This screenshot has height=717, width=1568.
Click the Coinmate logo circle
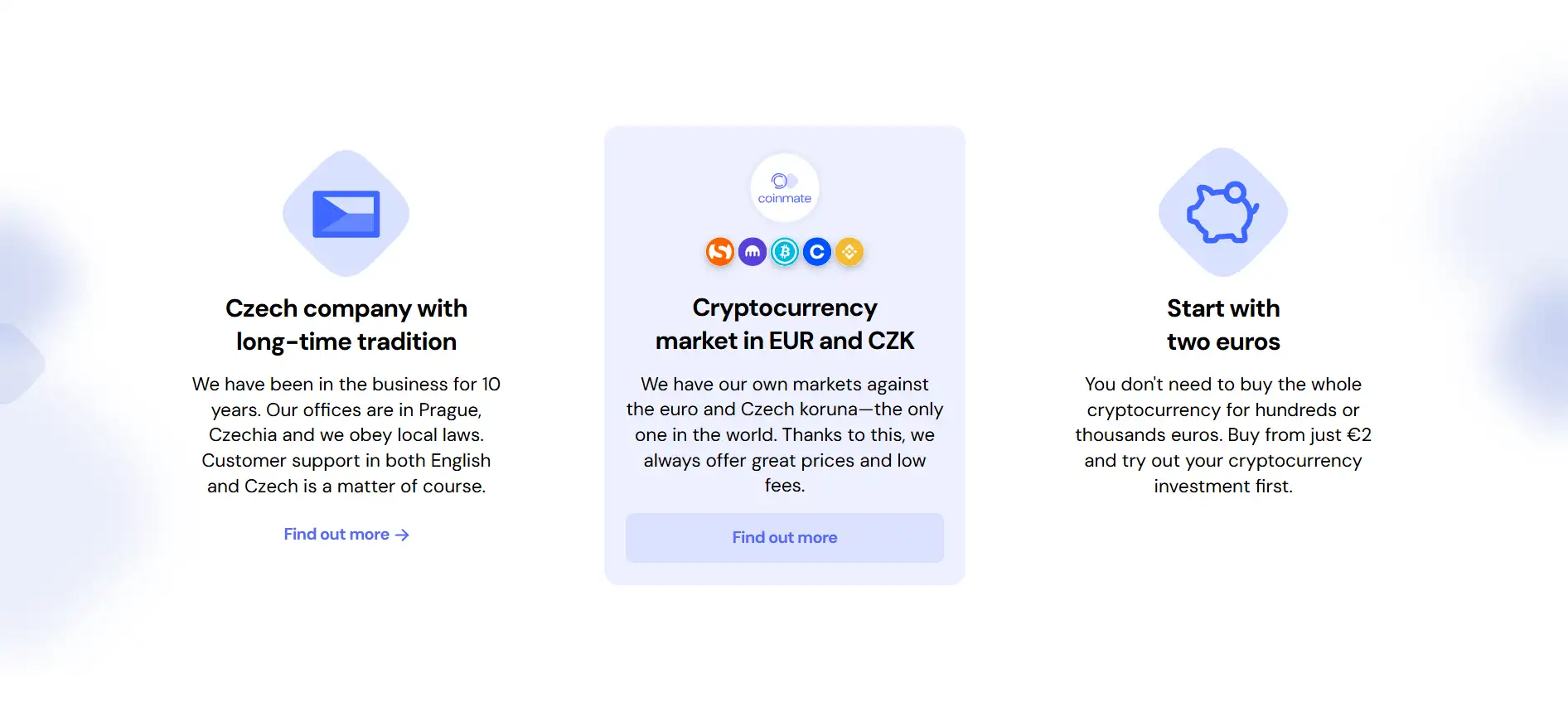coord(784,188)
